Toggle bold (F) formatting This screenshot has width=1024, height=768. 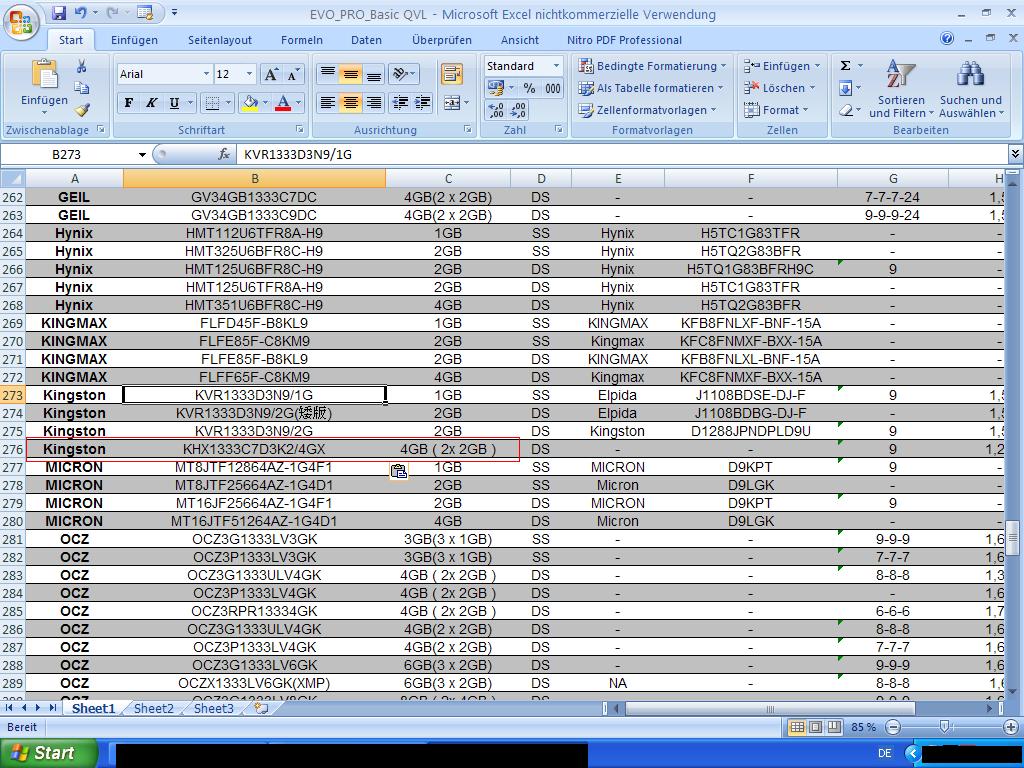[129, 103]
